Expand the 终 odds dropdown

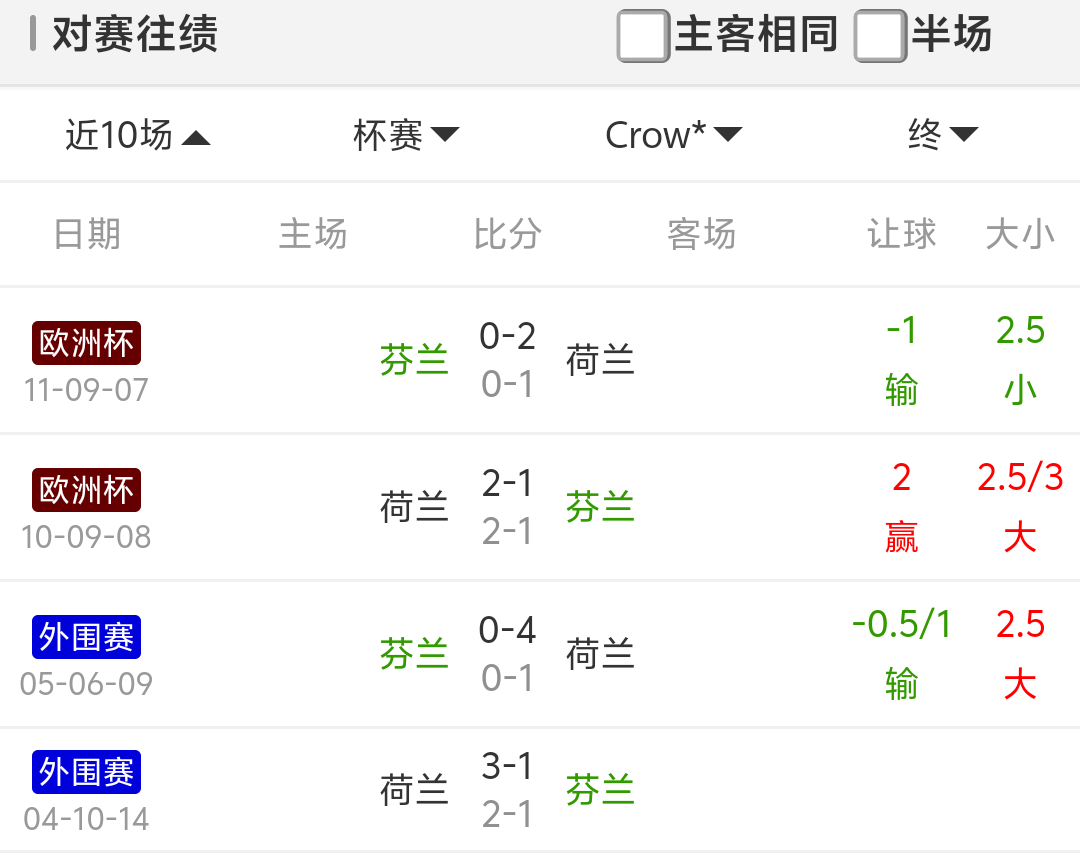tap(942, 135)
